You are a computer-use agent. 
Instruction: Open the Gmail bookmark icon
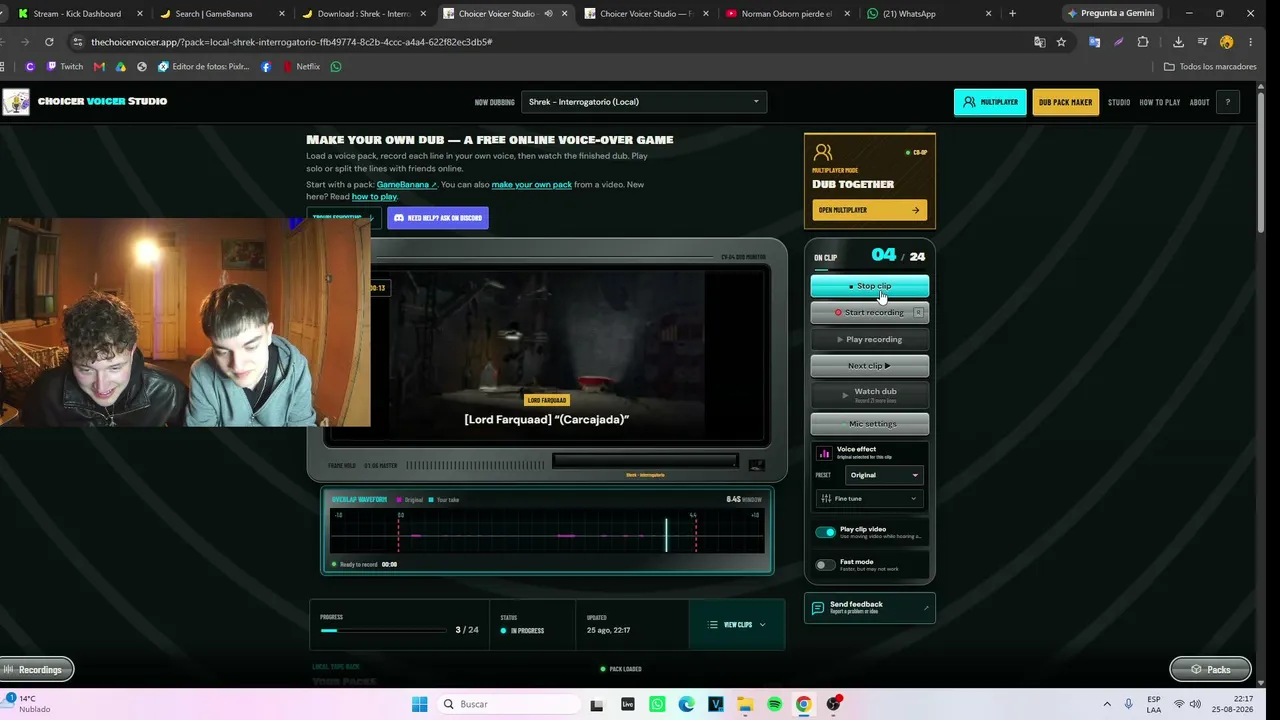tap(99, 67)
